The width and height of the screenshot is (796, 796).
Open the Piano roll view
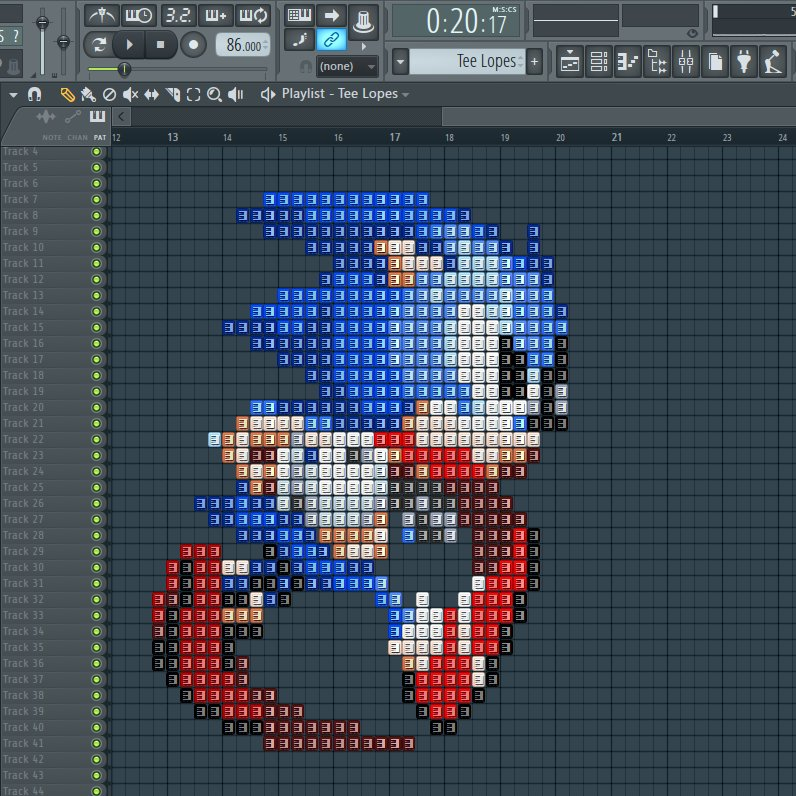pos(628,62)
